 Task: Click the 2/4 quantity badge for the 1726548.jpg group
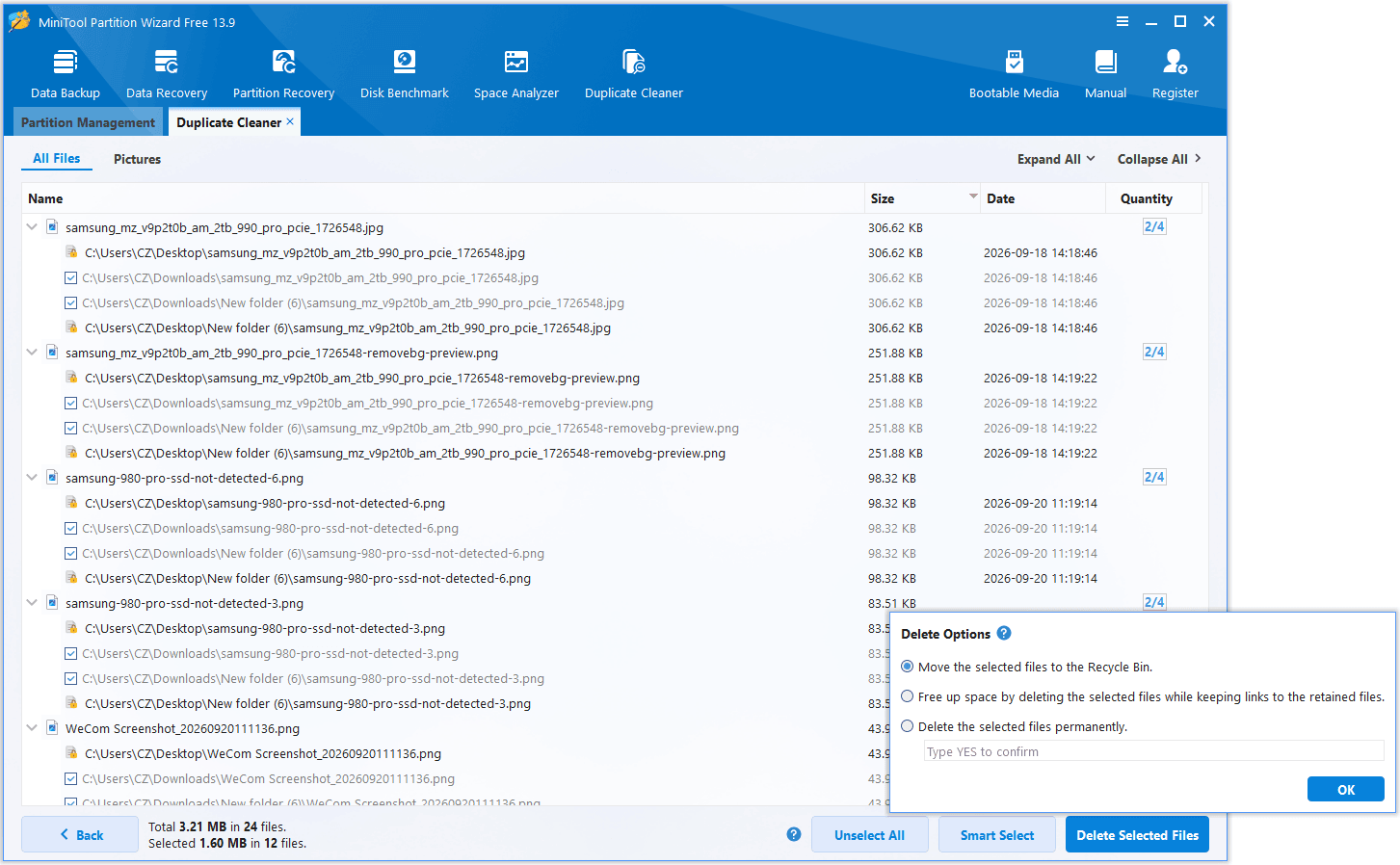click(x=1154, y=226)
